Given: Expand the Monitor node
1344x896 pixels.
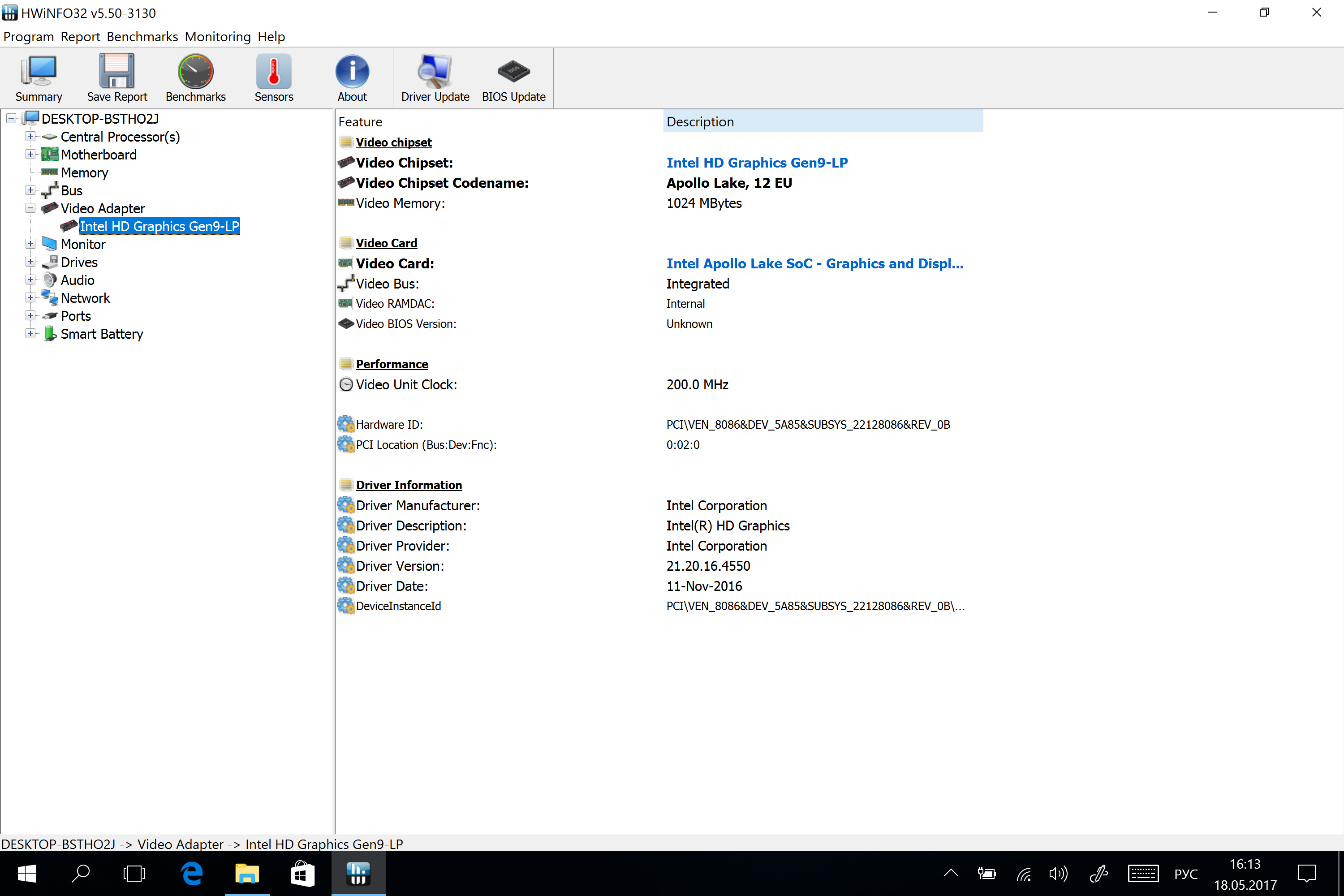Looking at the screenshot, I should click(x=30, y=244).
